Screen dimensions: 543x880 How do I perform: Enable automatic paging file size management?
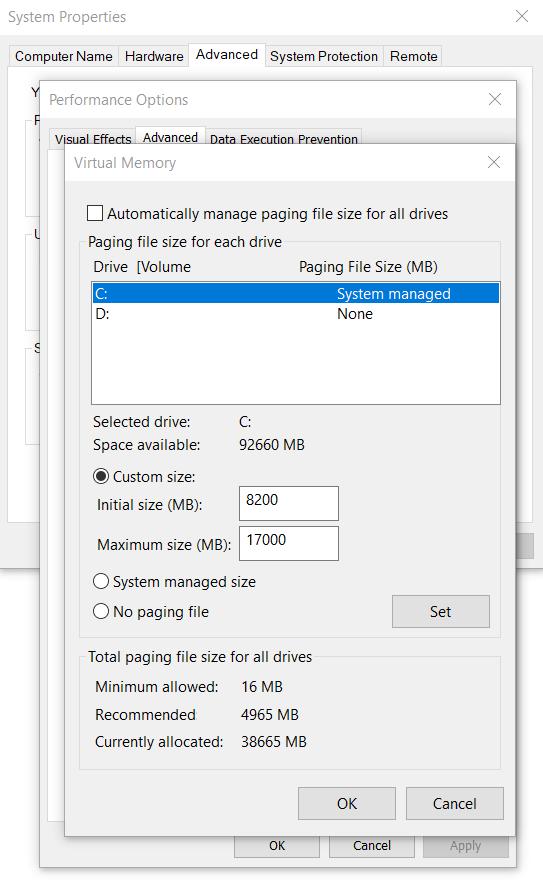point(95,213)
